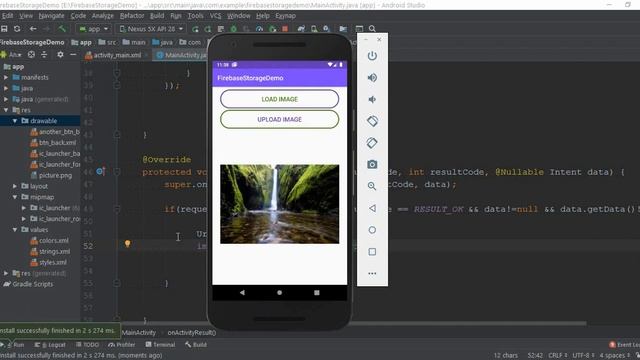Collapse the drawable folder
The width and height of the screenshot is (640, 360).
[15, 121]
